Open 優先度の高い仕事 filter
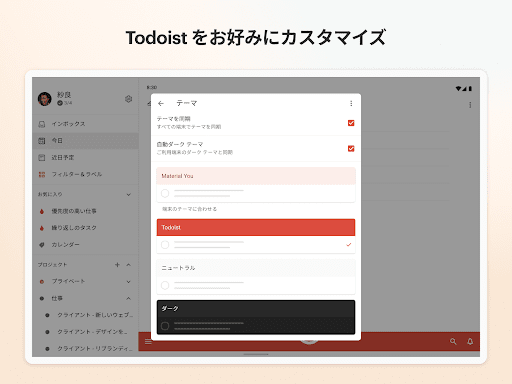This screenshot has width=512, height=384. (85, 211)
